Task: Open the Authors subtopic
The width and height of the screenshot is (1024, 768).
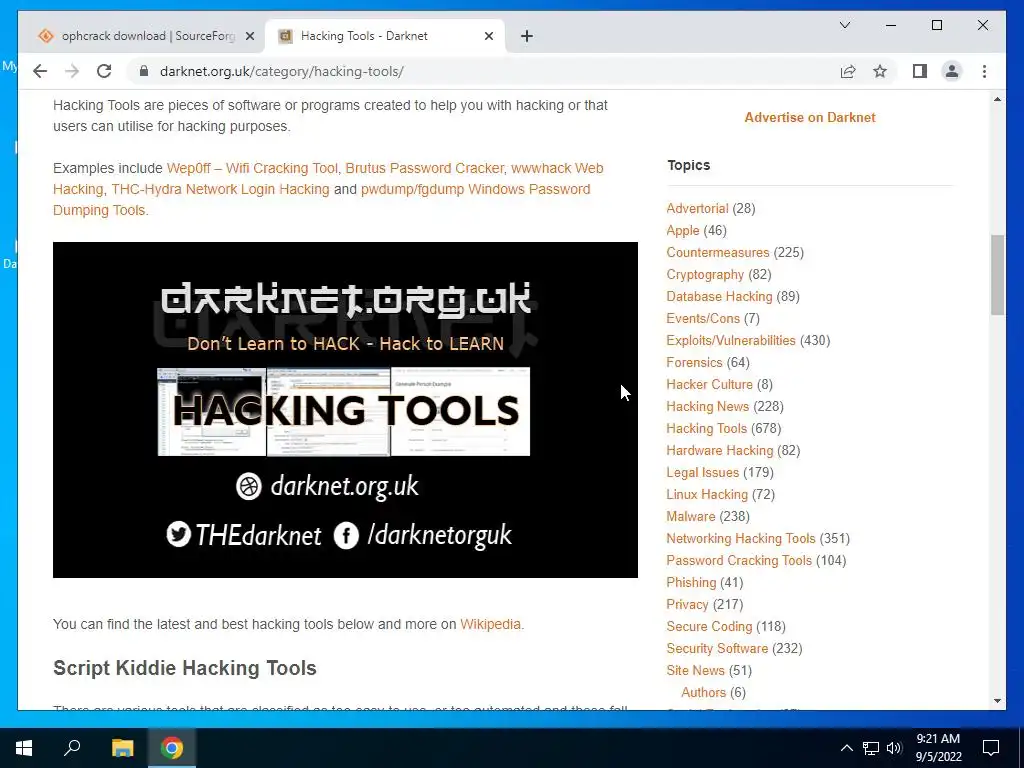Action: coord(703,692)
